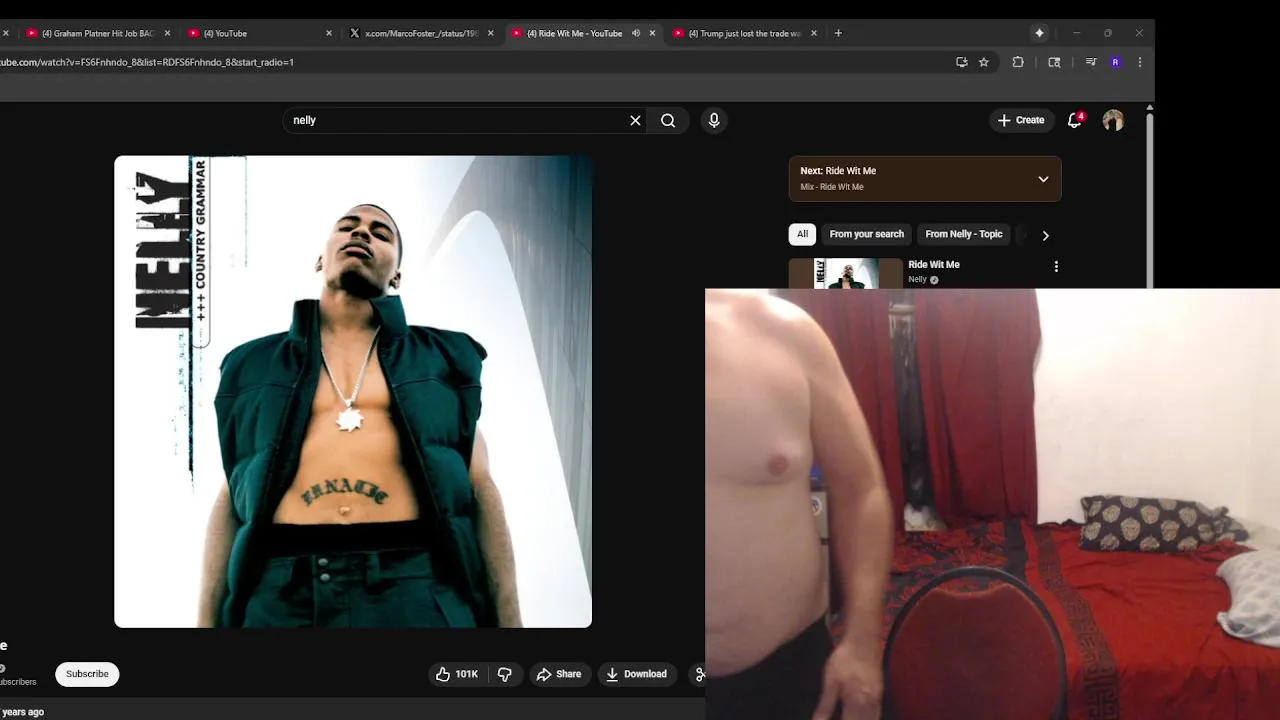Close the Trump trade war tab
Screen dimensions: 1280x720
(814, 33)
